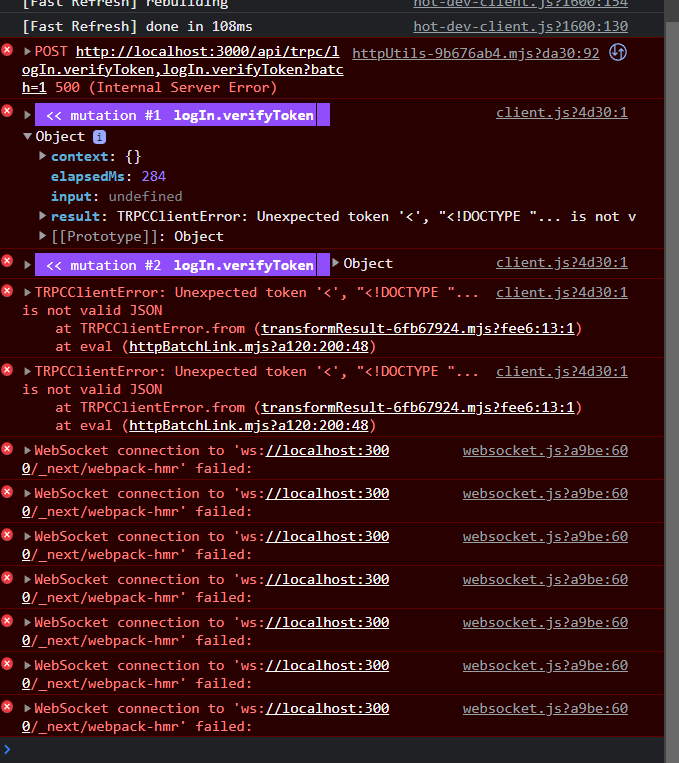The width and height of the screenshot is (679, 763).
Task: Expand the first WebSocket connection failed entry
Action: (x=28, y=451)
